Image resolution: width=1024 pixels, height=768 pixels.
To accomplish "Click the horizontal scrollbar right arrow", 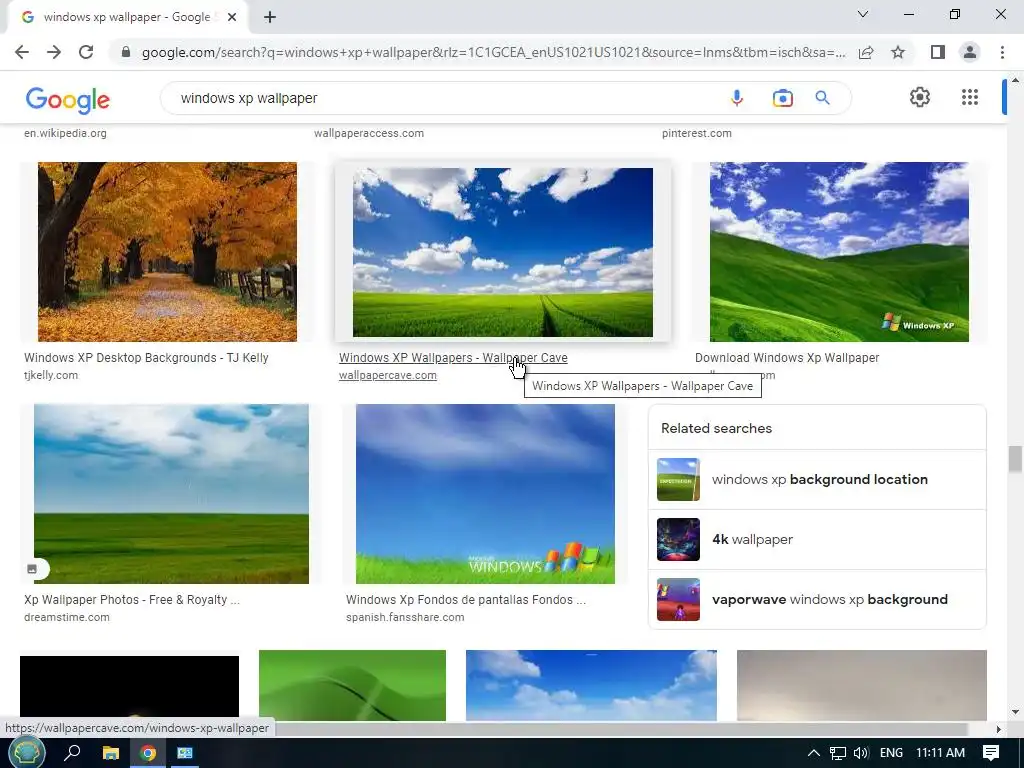I will pos(998,728).
